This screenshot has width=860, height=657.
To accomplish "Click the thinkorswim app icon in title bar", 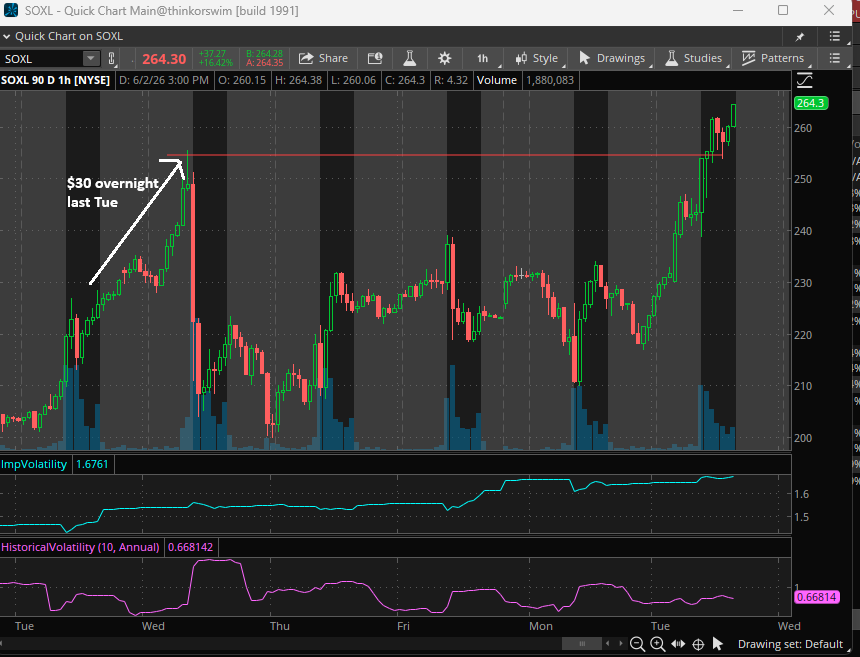I will coord(10,10).
